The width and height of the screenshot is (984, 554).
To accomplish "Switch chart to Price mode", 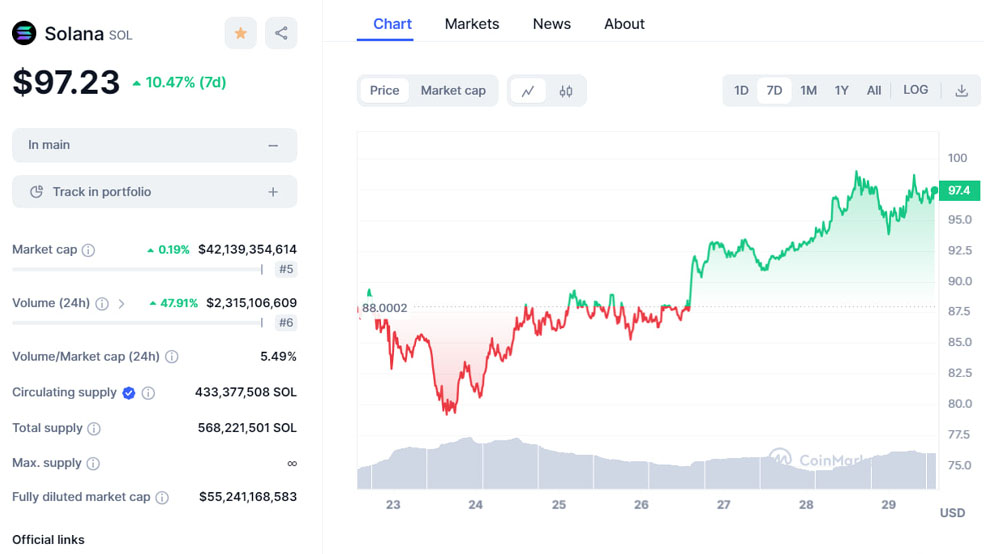I will [384, 90].
